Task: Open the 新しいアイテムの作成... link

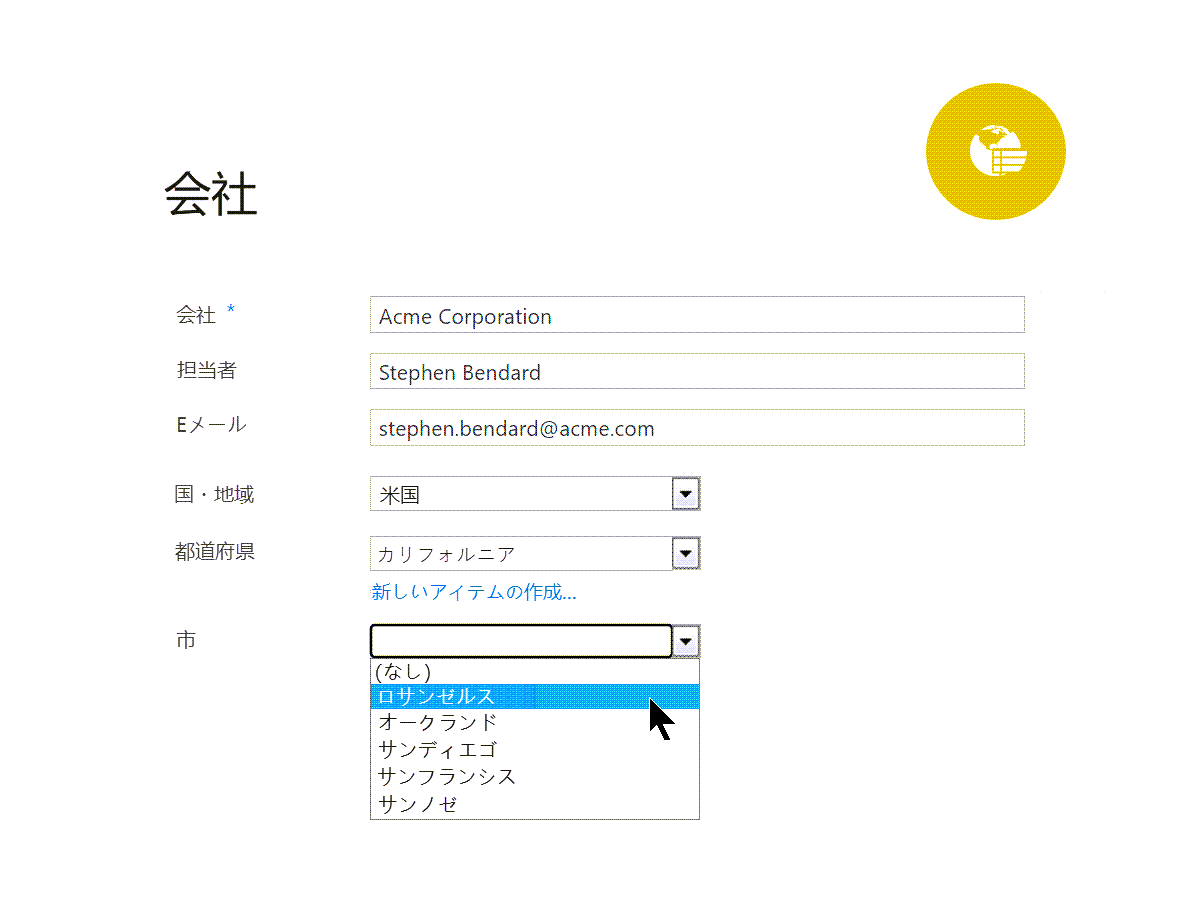Action: pos(474,592)
